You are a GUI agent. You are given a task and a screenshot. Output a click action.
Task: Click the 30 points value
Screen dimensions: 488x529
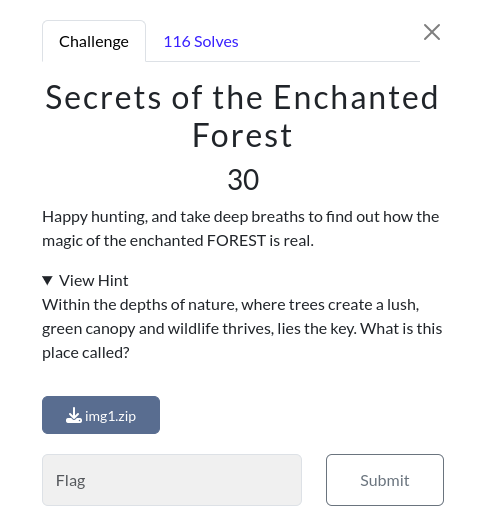pyautogui.click(x=243, y=179)
